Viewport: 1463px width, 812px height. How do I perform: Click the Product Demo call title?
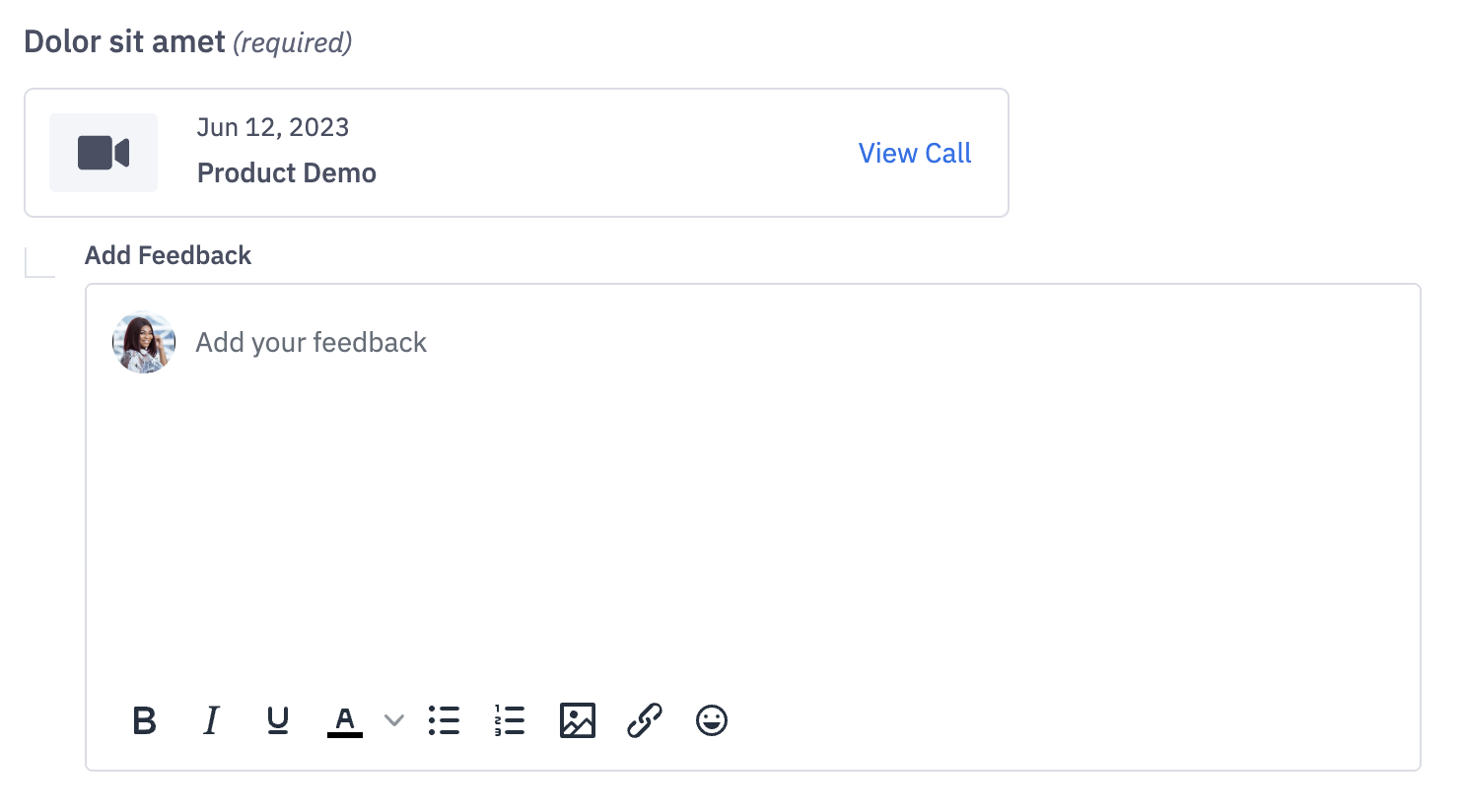(x=286, y=172)
